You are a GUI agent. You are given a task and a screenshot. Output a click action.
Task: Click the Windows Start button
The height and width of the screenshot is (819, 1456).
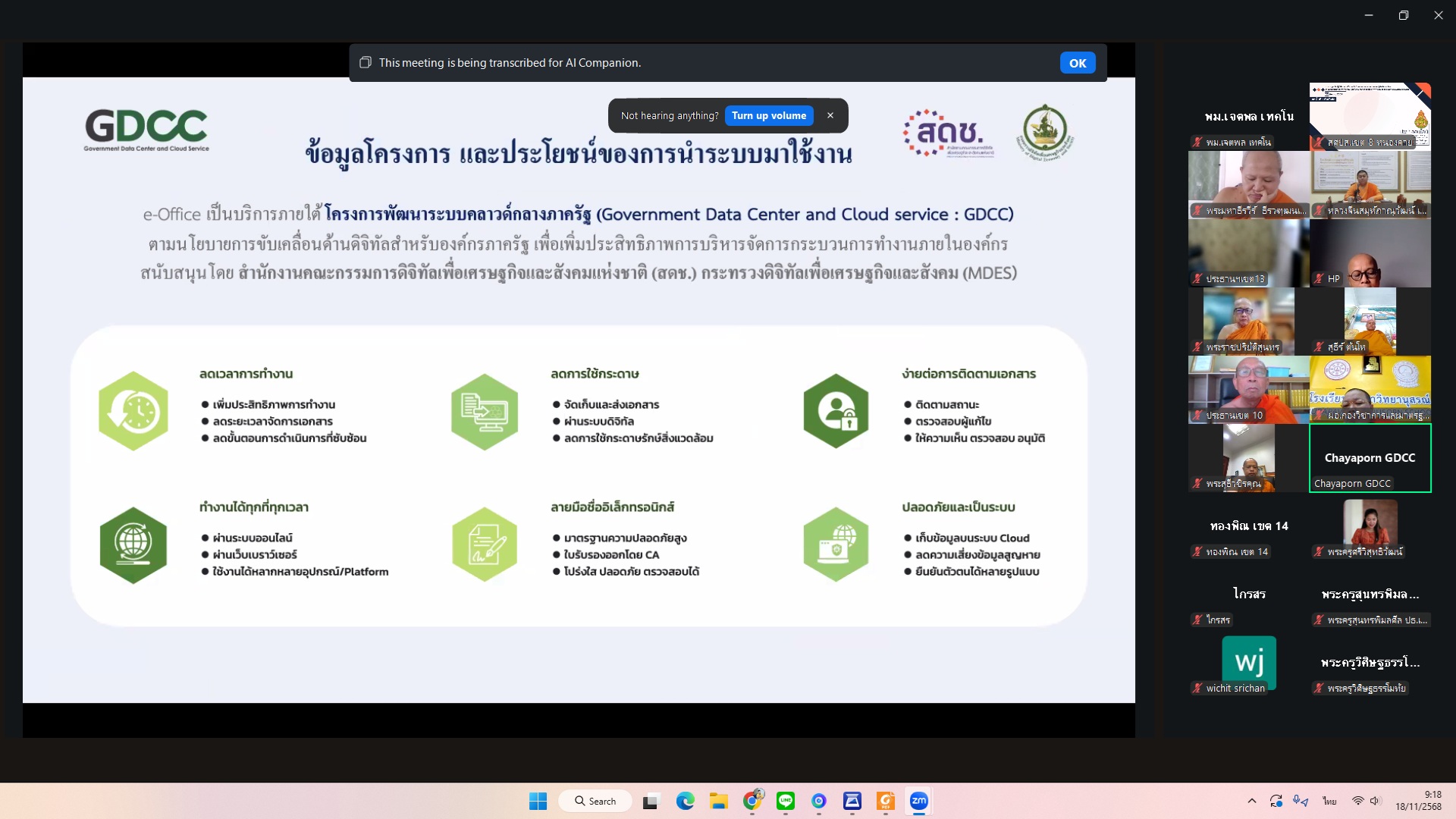pos(538,801)
